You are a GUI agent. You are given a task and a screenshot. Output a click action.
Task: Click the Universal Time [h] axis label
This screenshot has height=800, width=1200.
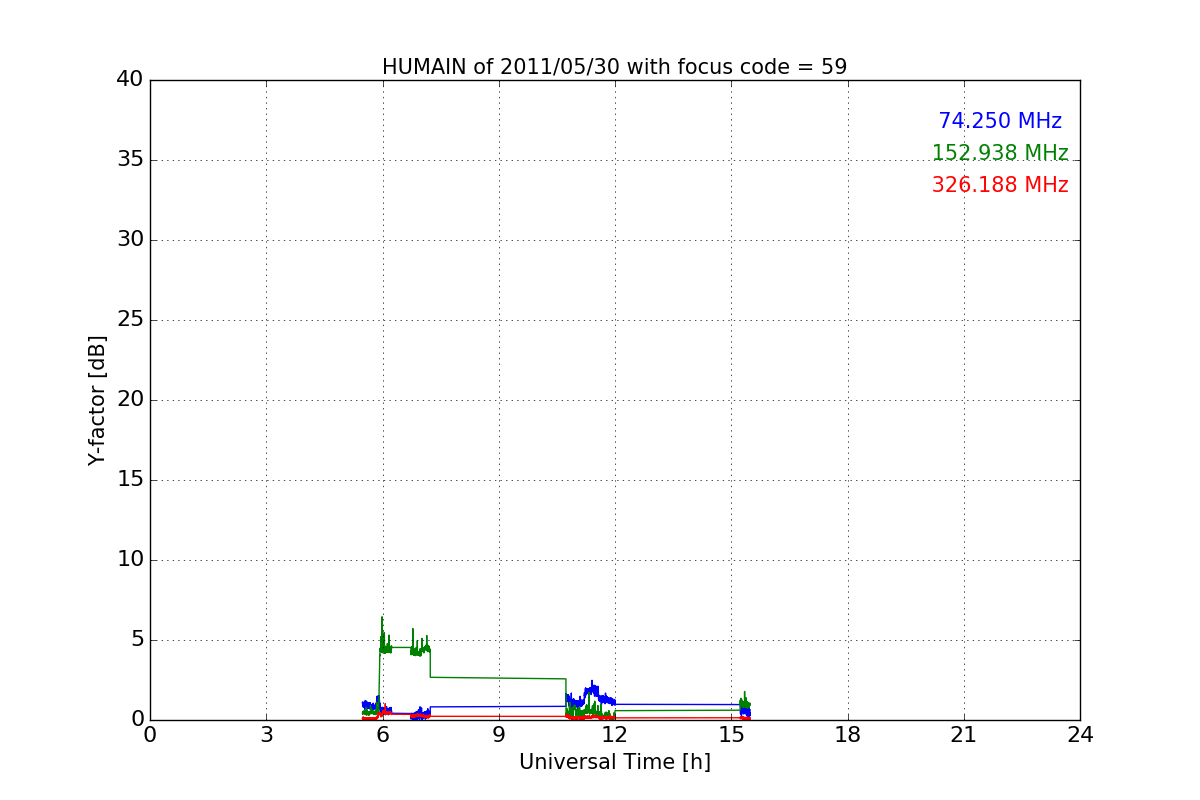(x=615, y=762)
